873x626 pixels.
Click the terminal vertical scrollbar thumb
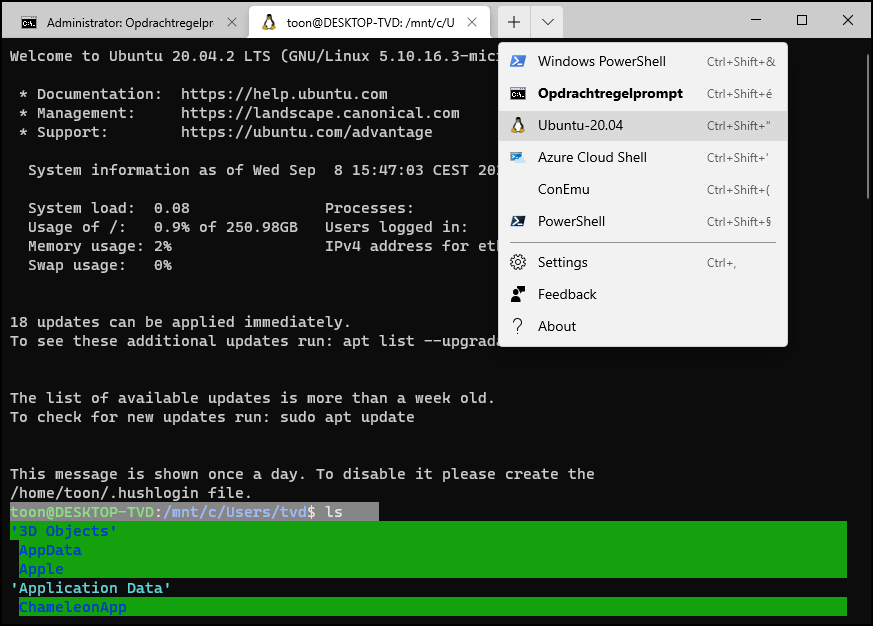tap(867, 126)
